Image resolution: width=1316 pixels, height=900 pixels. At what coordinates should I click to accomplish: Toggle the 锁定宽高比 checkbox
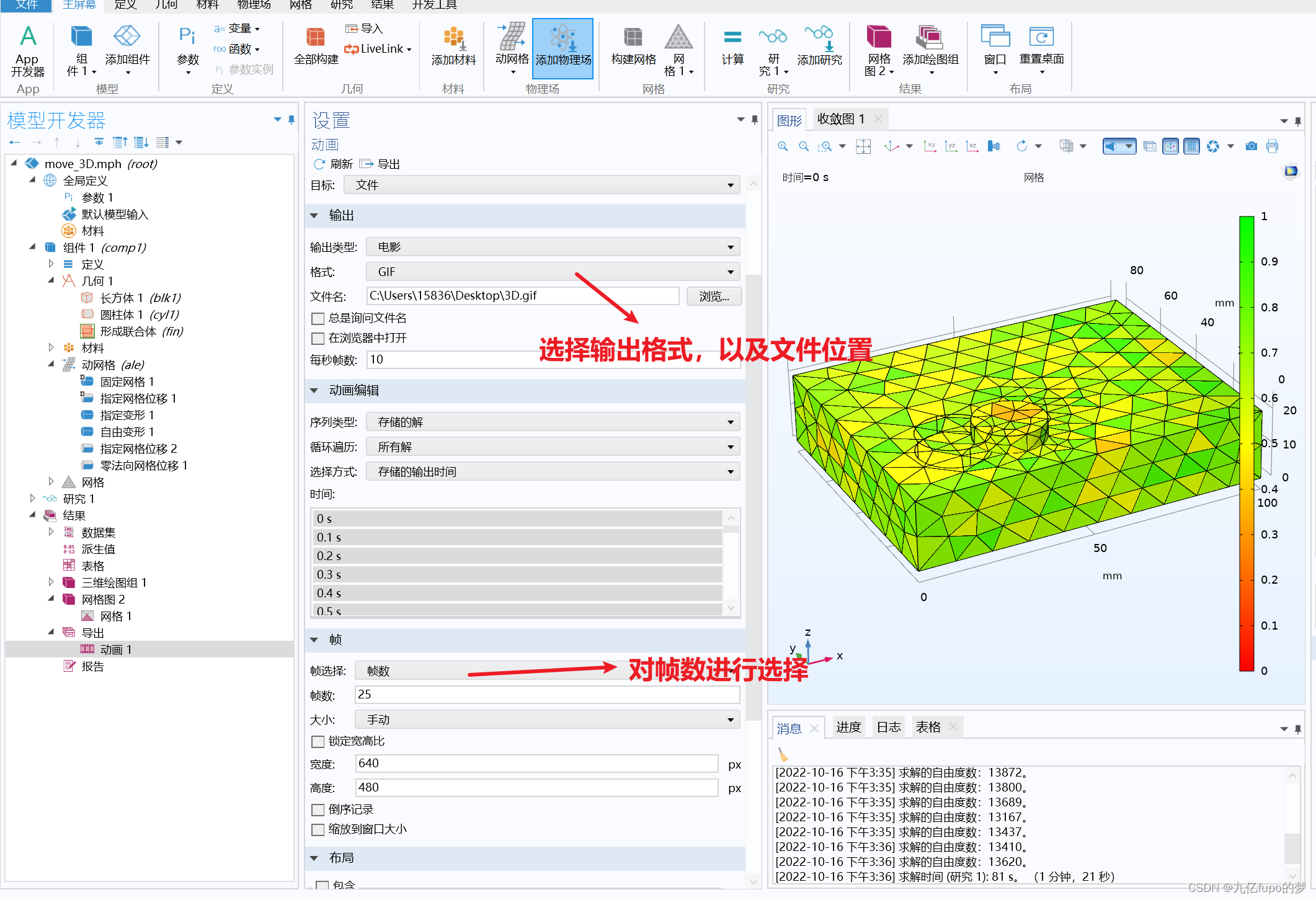point(318,742)
